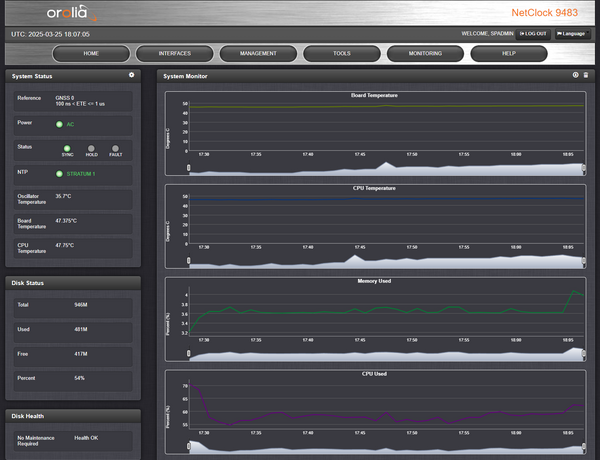Click the green SYNC status light
600x460 pixels.
click(67, 148)
